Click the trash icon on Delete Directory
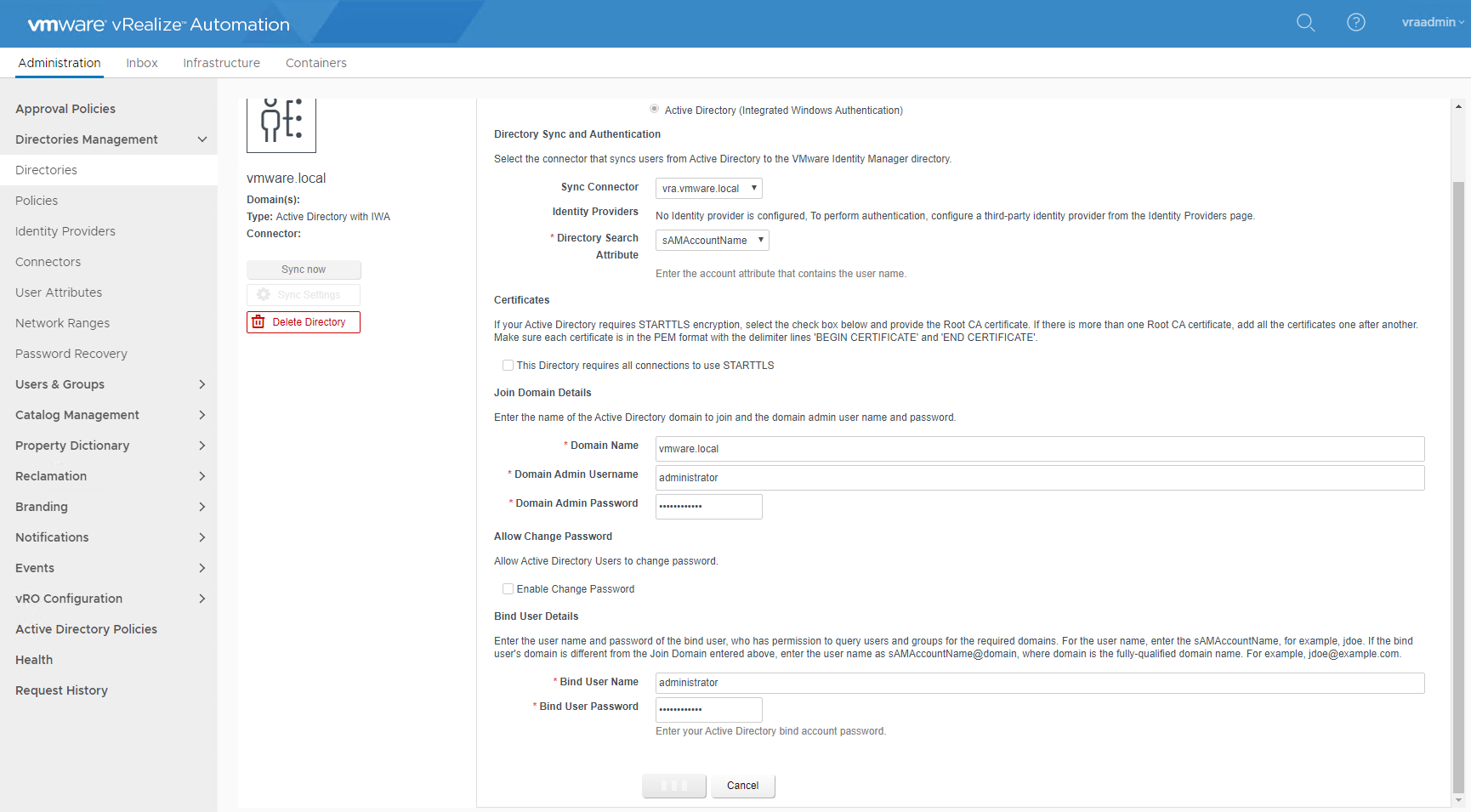This screenshot has height=812, width=1471. [258, 322]
